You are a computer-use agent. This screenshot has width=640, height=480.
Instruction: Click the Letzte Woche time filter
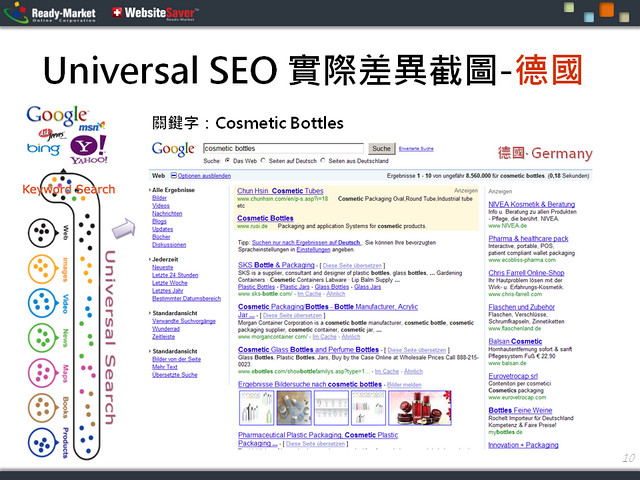point(170,283)
